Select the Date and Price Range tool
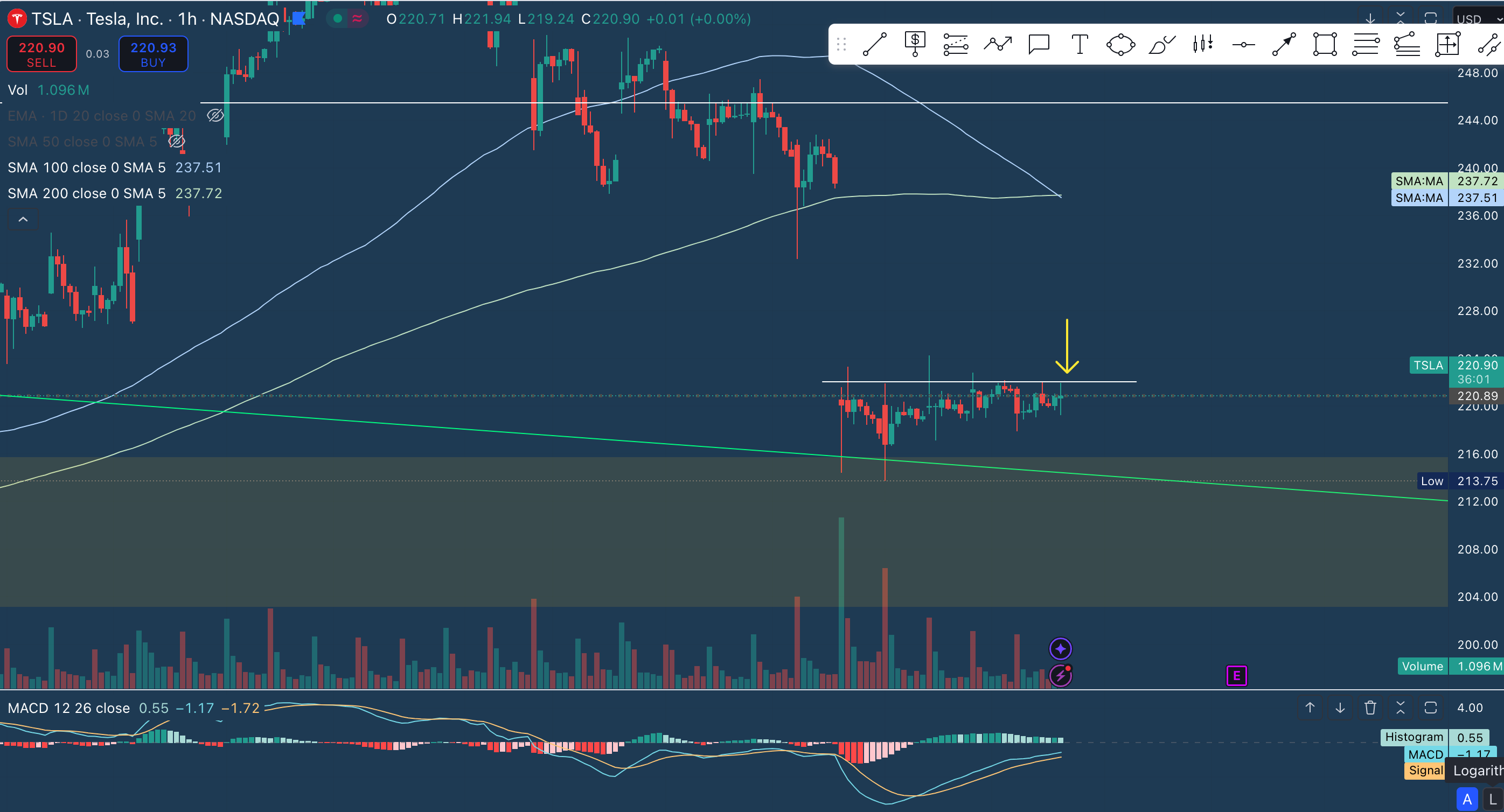Viewport: 1504px width, 812px height. coord(1448,44)
